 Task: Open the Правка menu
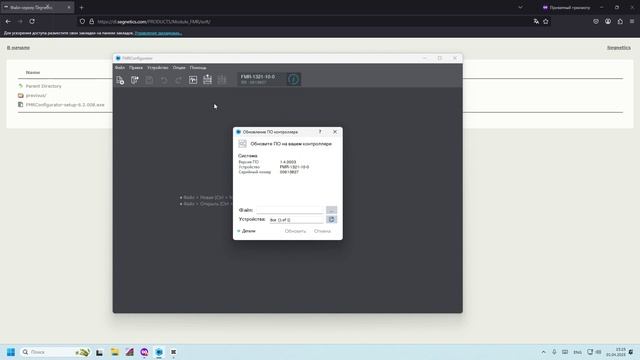[136, 68]
